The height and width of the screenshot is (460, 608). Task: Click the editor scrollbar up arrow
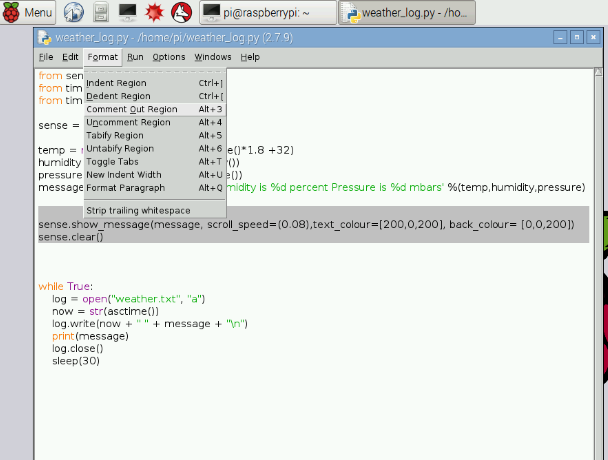click(x=598, y=72)
